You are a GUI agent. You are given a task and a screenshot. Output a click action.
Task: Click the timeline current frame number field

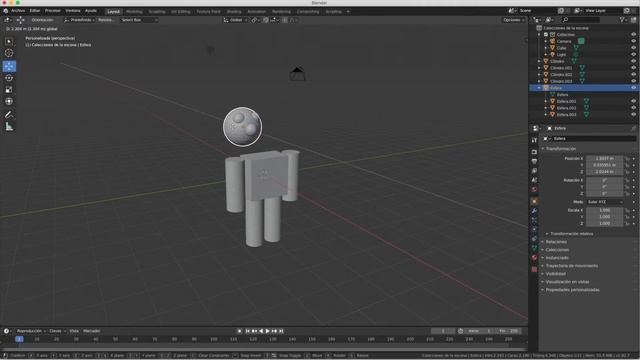[x=443, y=331]
